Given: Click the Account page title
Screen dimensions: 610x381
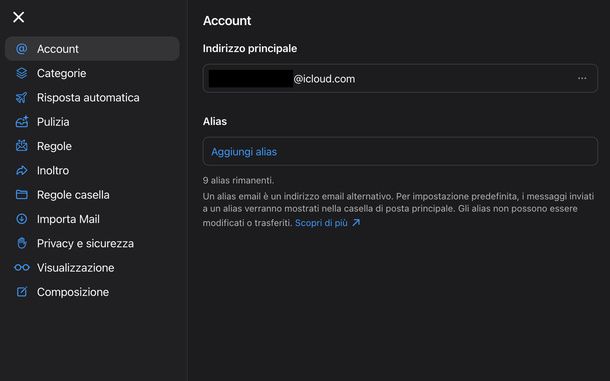Looking at the screenshot, I should coord(227,21).
